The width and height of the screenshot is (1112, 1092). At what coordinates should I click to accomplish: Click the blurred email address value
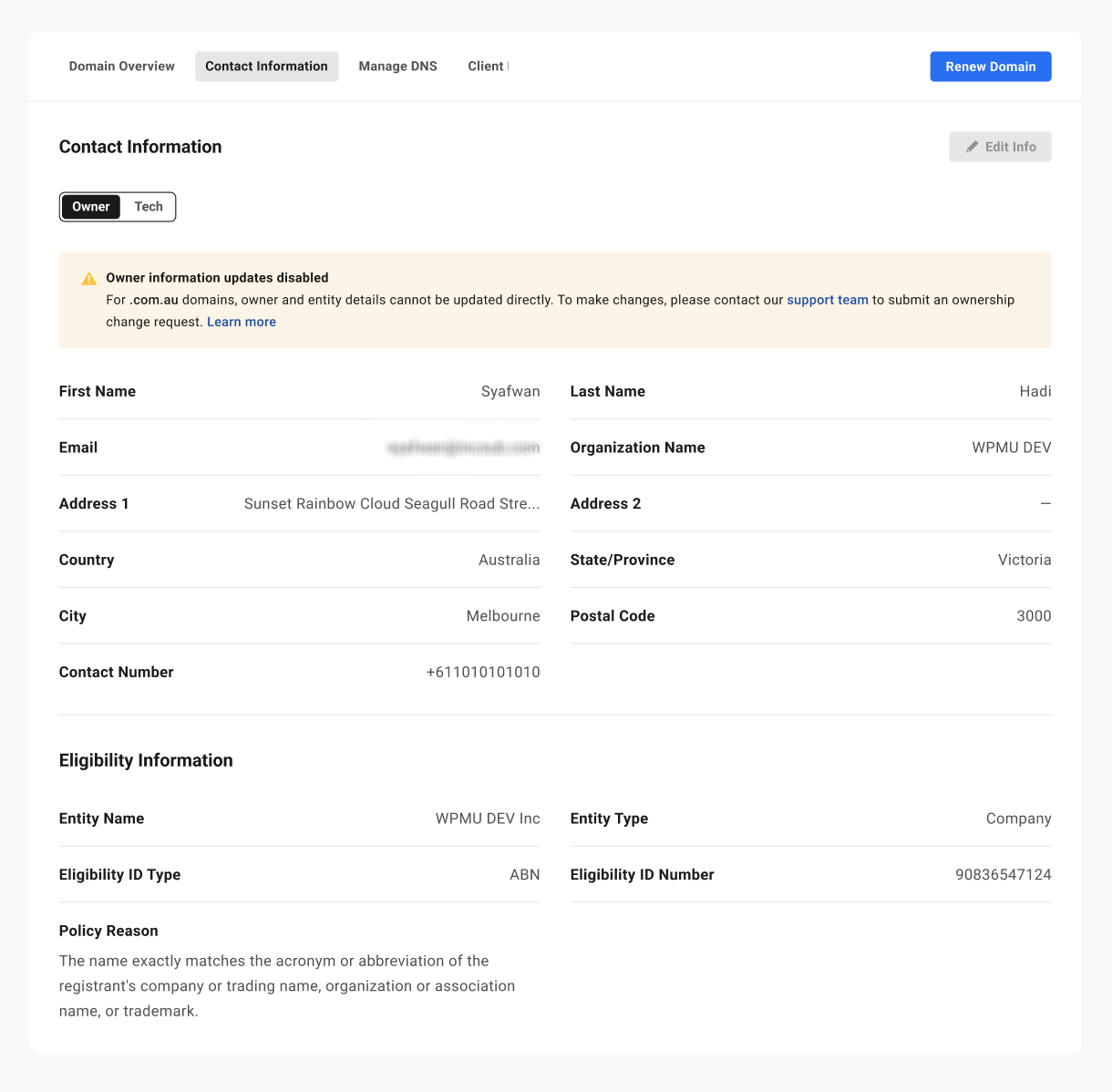coord(463,448)
